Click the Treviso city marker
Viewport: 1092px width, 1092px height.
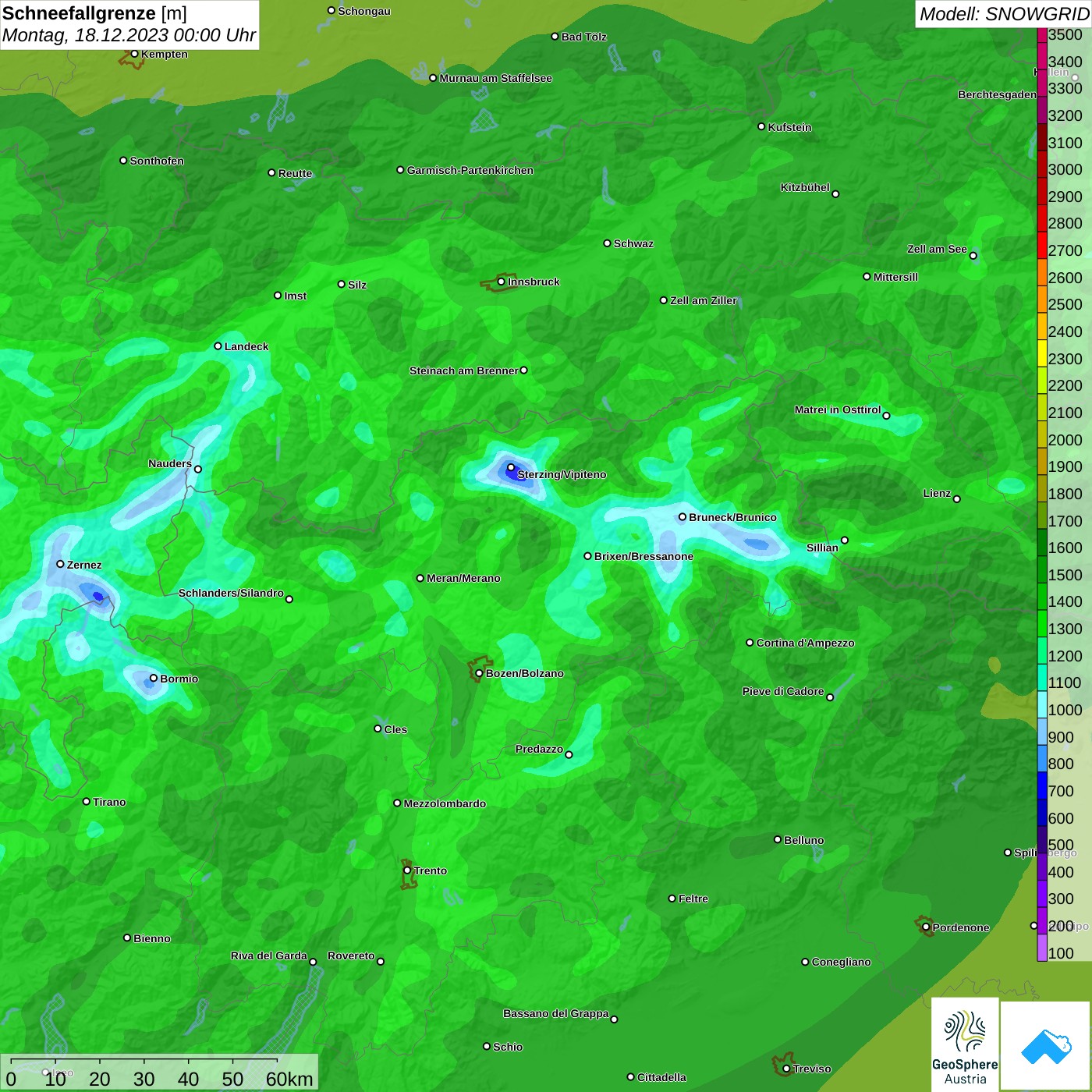[x=786, y=1069]
